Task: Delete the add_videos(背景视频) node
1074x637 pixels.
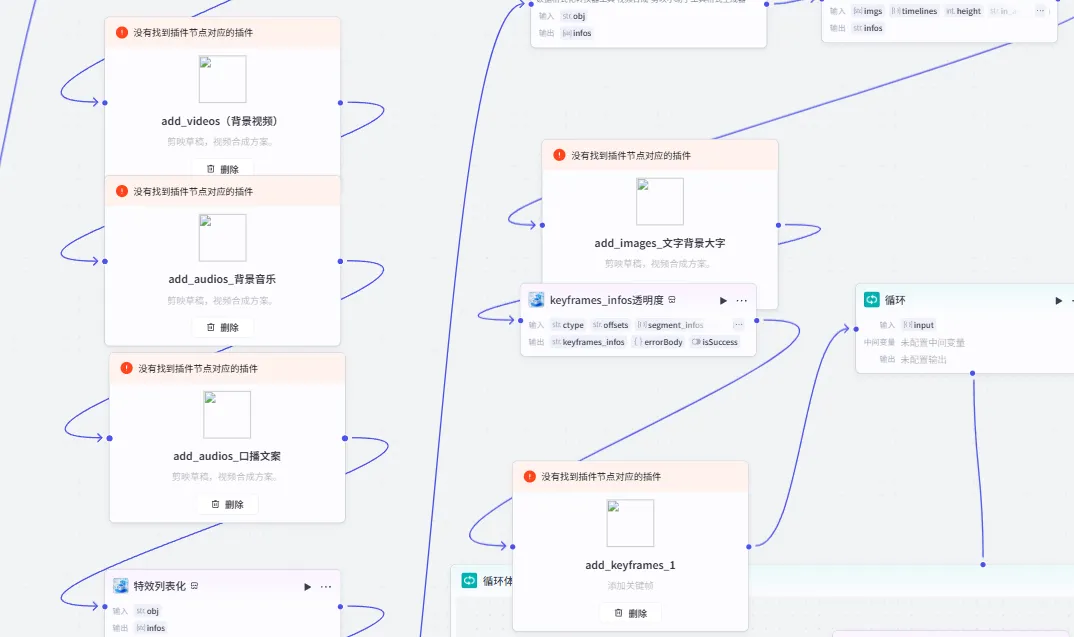Action: [223, 168]
